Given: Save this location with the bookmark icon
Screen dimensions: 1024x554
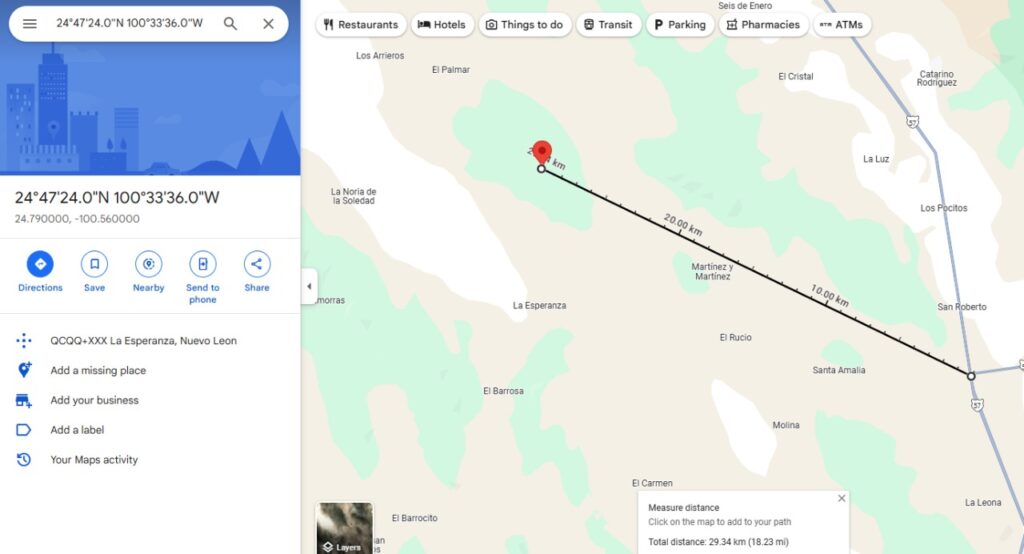Looking at the screenshot, I should [95, 264].
